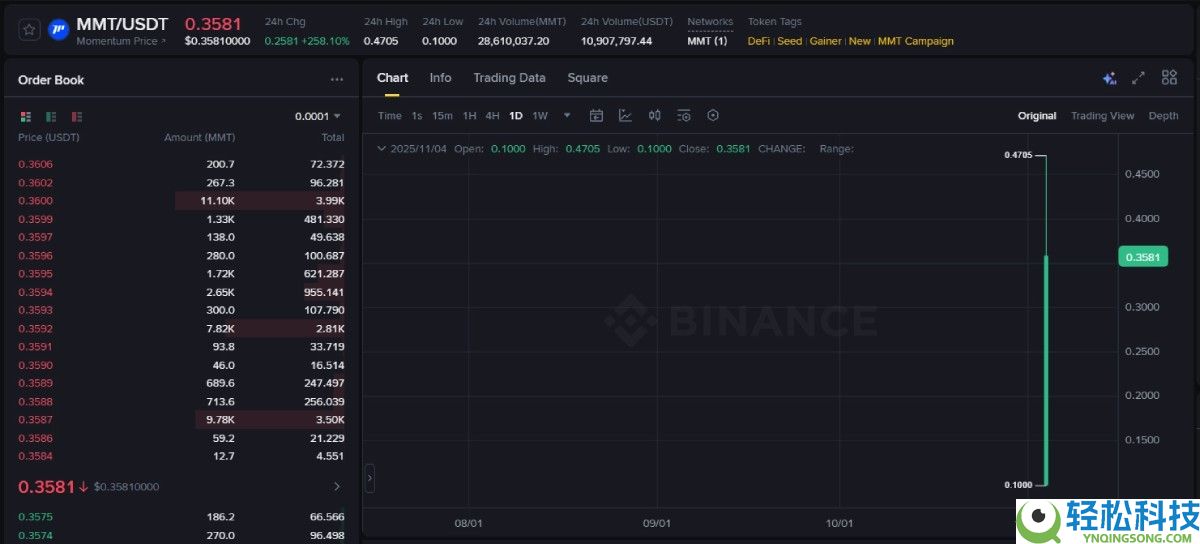Select the 0.3606 ask price row

pos(181,164)
